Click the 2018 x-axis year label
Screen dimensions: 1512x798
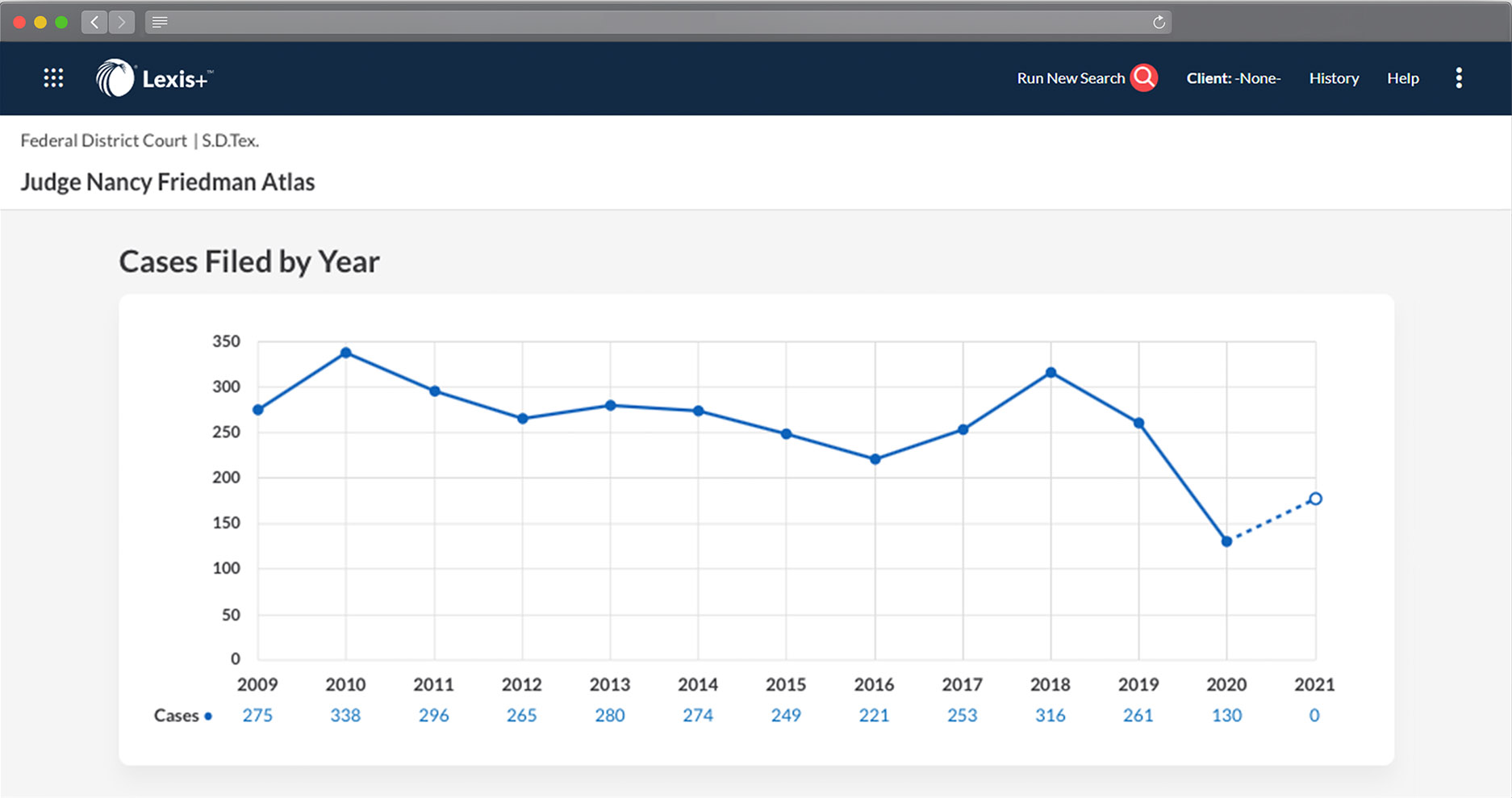tap(1050, 684)
